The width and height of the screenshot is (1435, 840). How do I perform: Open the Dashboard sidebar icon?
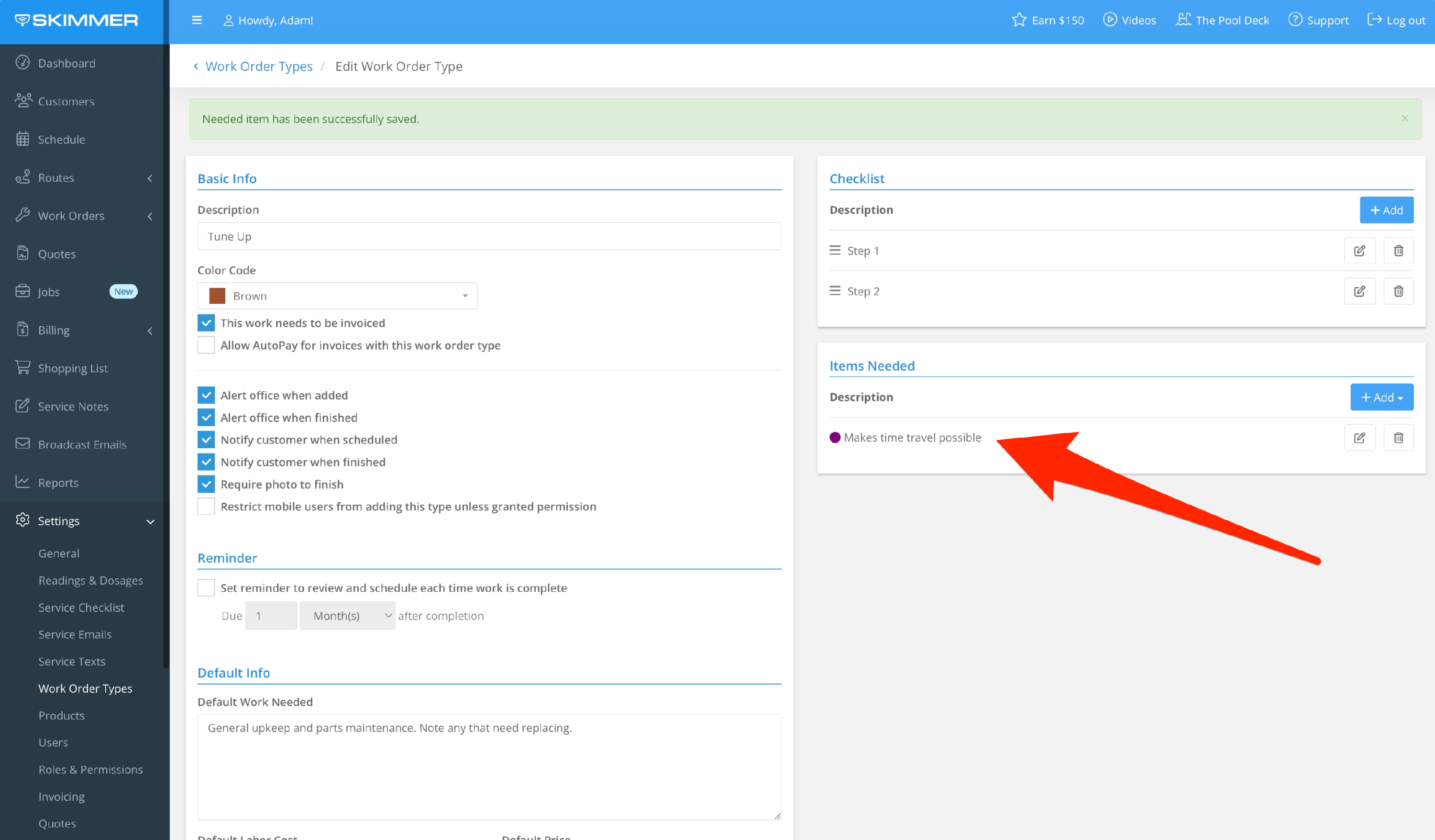(23, 63)
